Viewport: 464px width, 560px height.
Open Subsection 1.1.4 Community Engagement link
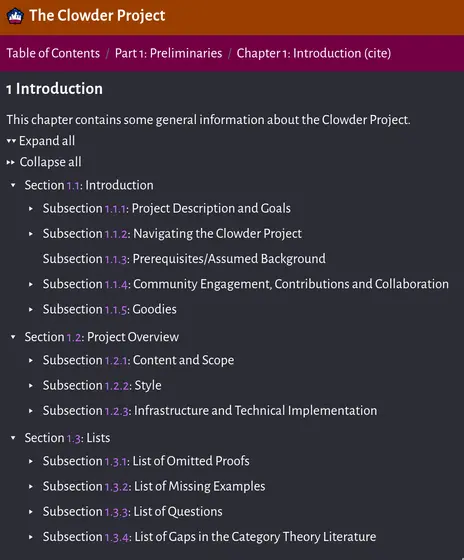tap(246, 284)
